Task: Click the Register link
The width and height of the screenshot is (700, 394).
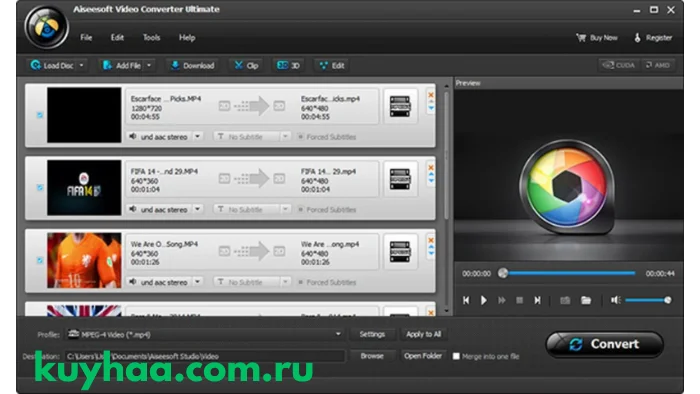Action: point(653,38)
